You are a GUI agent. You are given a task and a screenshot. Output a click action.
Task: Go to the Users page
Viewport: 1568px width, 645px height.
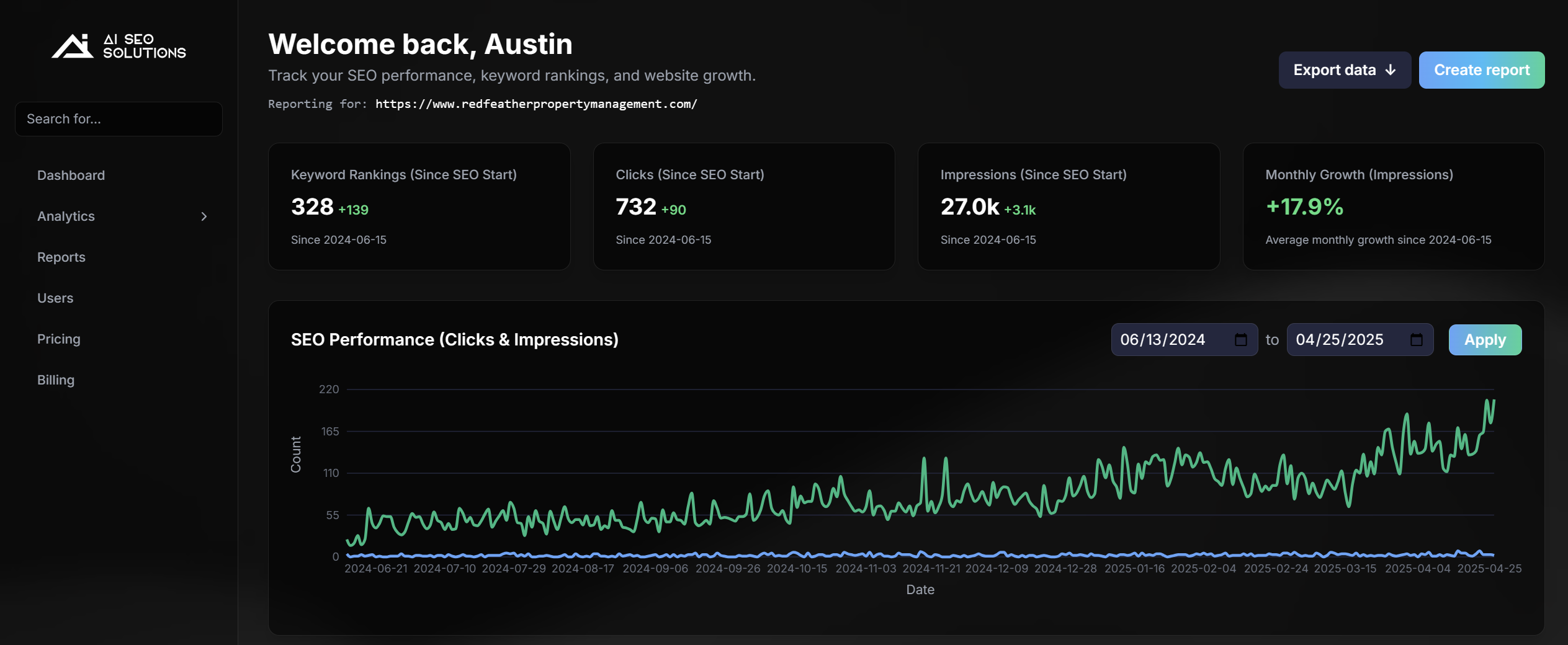coord(55,298)
